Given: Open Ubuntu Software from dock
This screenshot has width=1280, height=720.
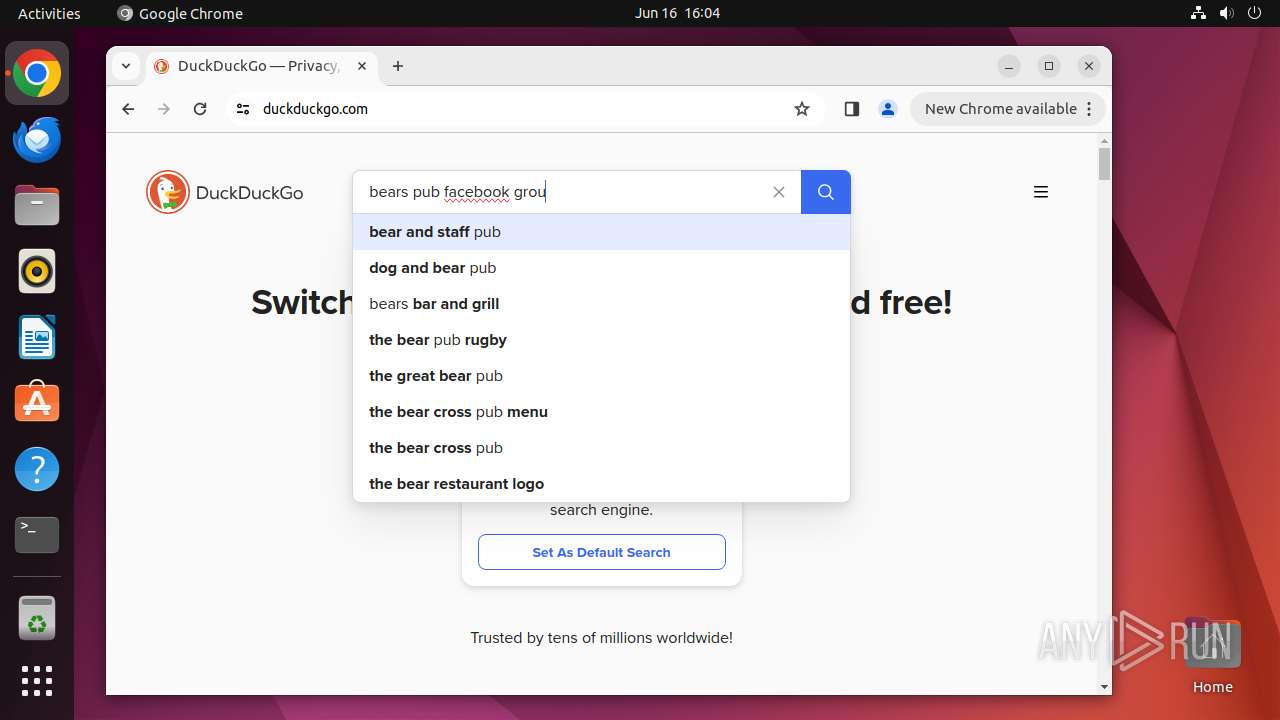Looking at the screenshot, I should point(37,403).
